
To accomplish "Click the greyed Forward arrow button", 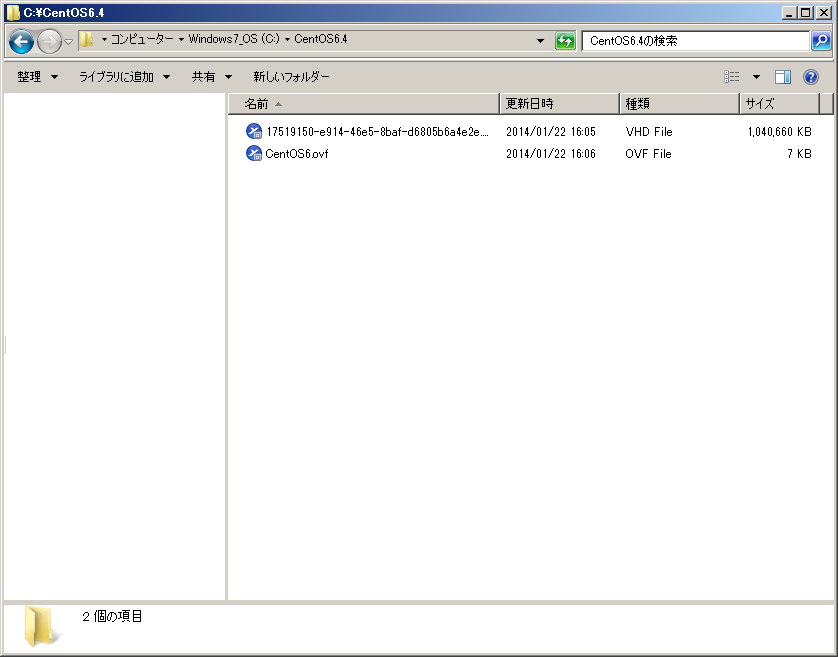I will 49,41.
